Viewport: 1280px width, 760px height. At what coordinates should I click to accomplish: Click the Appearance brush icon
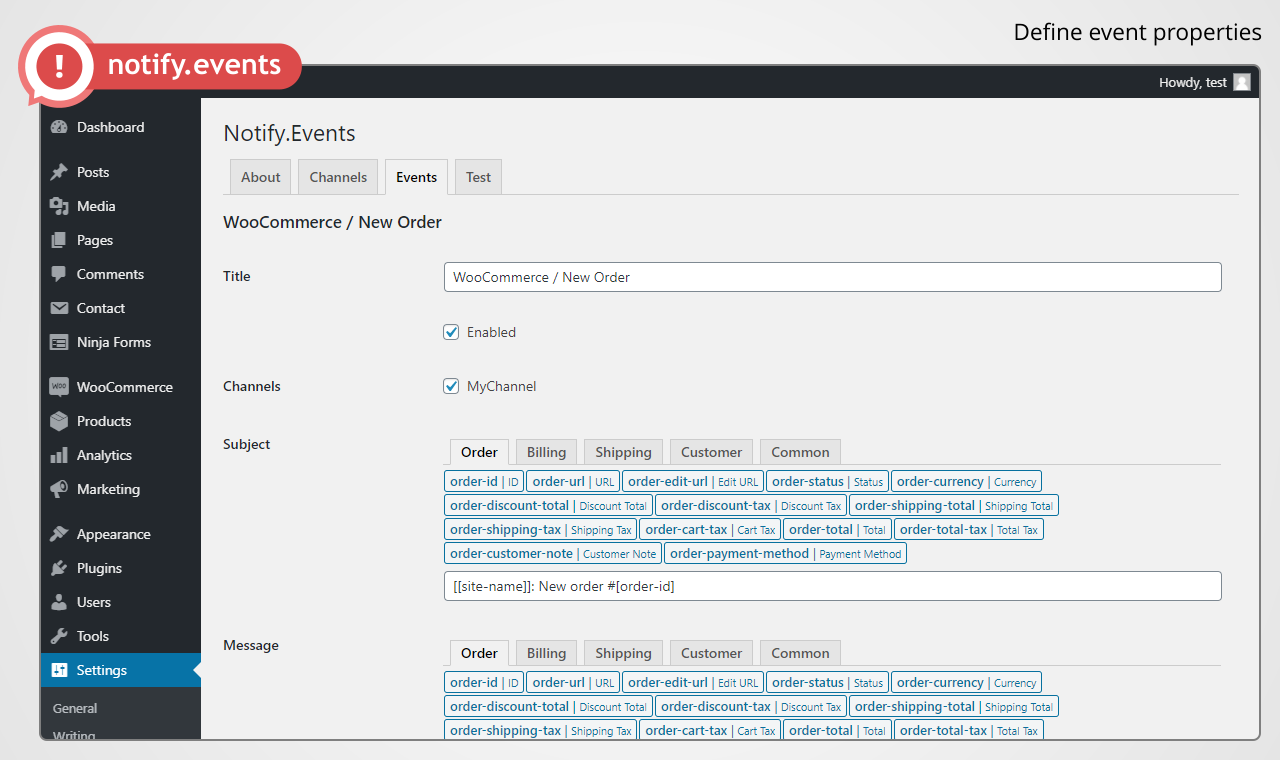tap(59, 534)
